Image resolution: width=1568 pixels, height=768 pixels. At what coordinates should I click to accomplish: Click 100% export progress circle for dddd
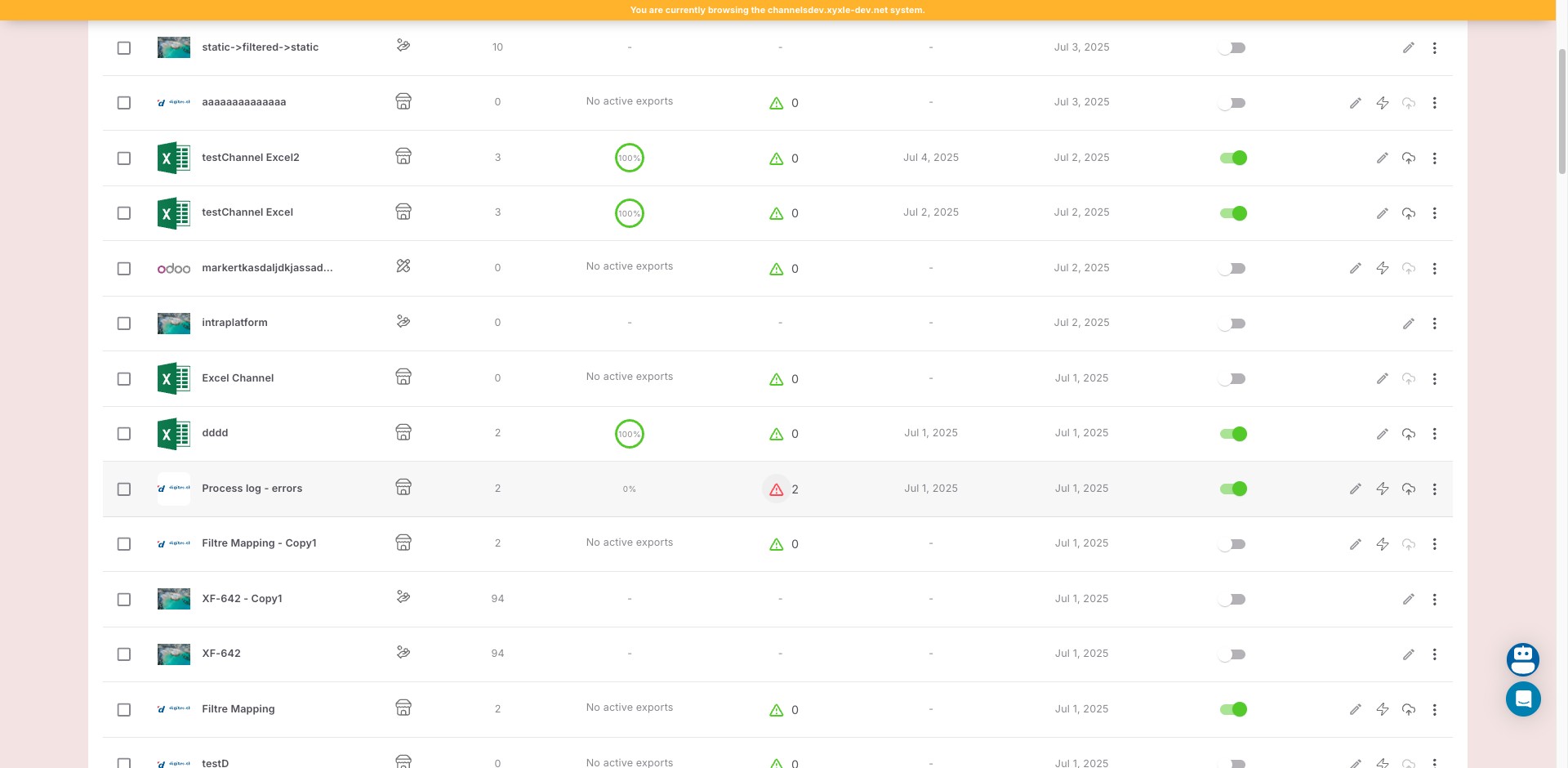[629, 434]
